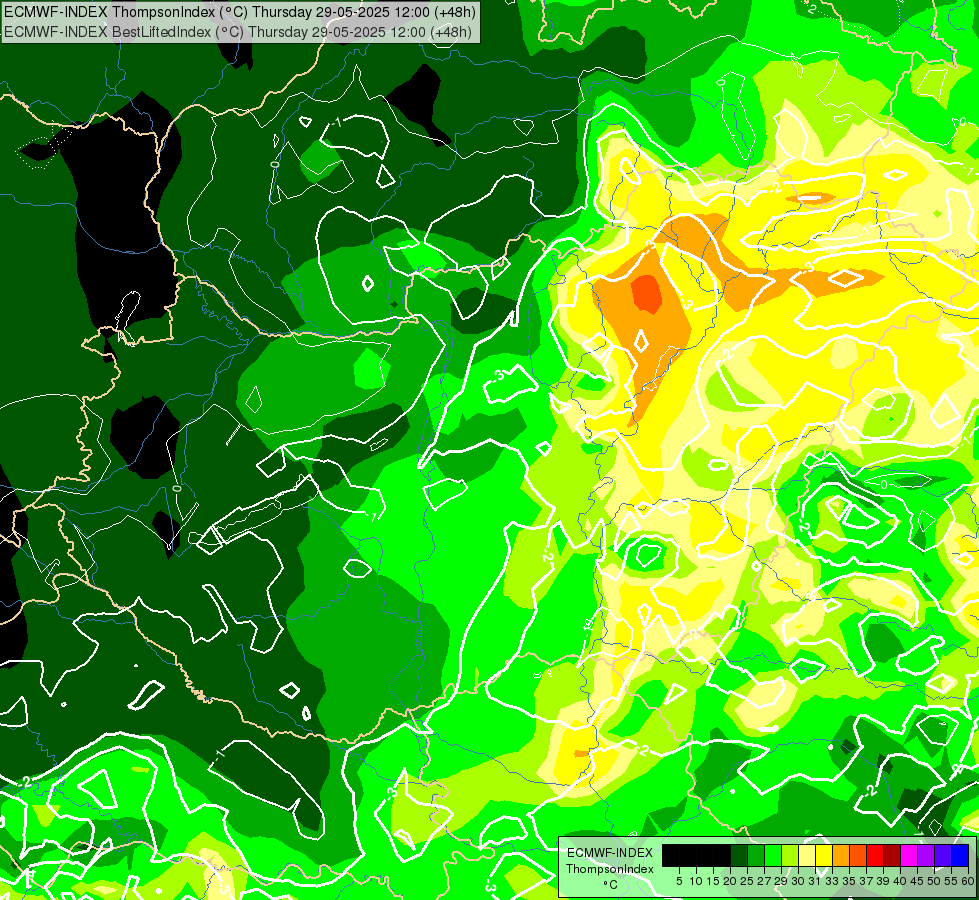Select the yellow-green 29–30 legend swatch
This screenshot has width=979, height=900.
pyautogui.click(x=790, y=855)
